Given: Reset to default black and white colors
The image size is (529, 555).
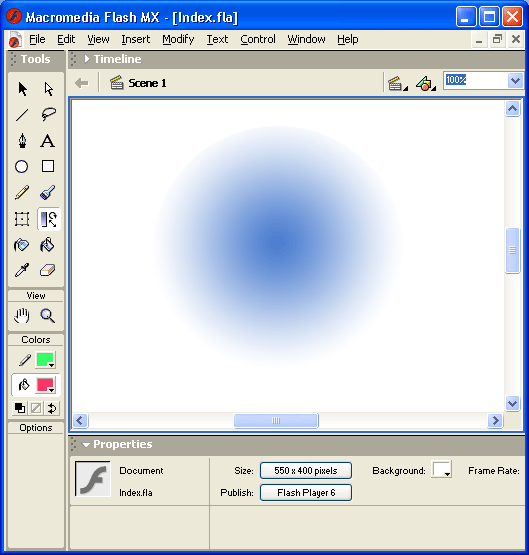Looking at the screenshot, I should [20, 408].
